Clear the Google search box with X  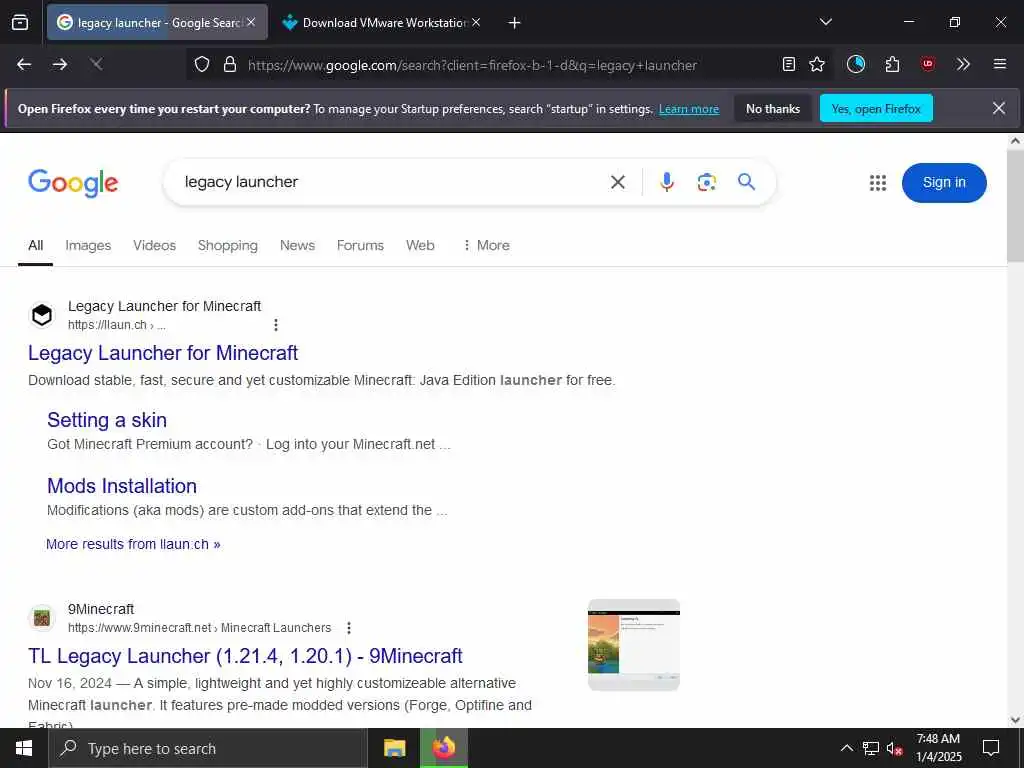click(618, 182)
